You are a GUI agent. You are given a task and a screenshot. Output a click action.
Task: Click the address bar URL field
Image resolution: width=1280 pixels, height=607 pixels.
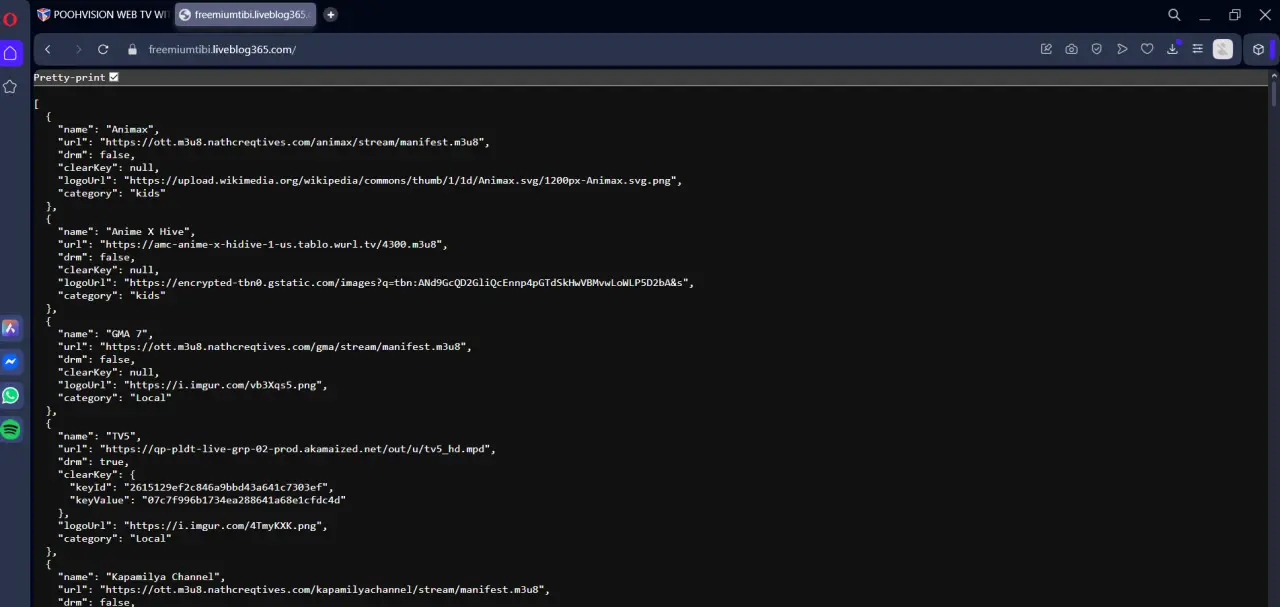point(590,49)
